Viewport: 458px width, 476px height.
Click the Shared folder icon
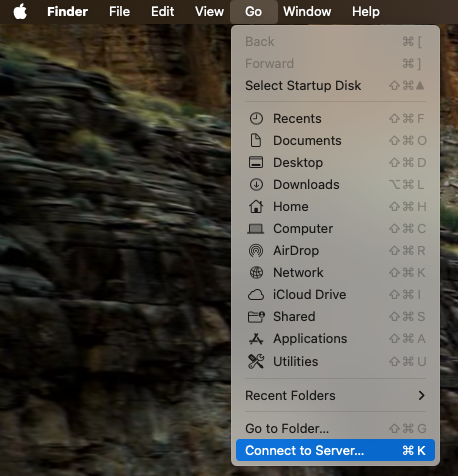click(256, 317)
